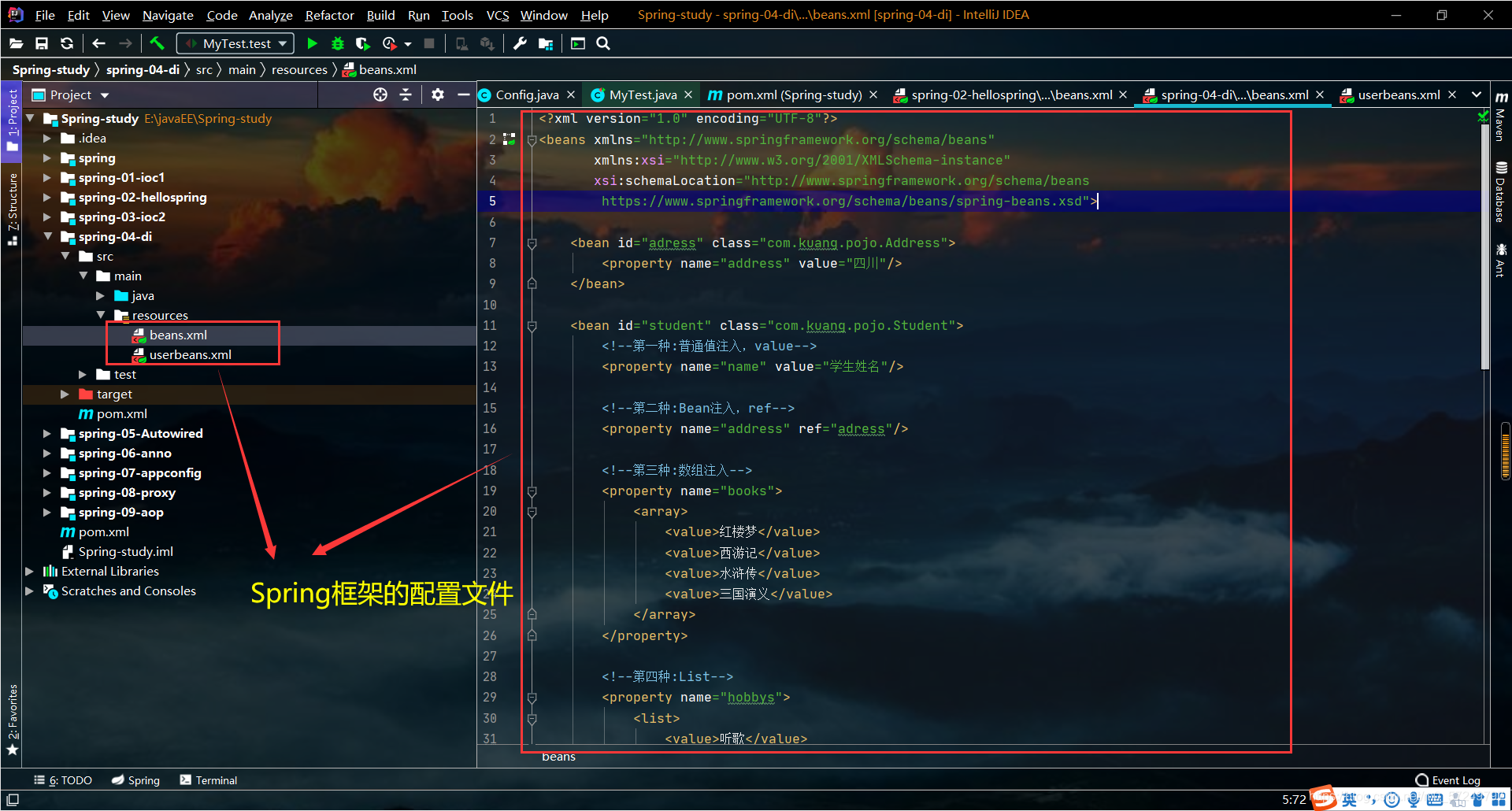Screen dimensions: 1512x811
Task: Click the Profiler run icon
Action: click(x=389, y=44)
